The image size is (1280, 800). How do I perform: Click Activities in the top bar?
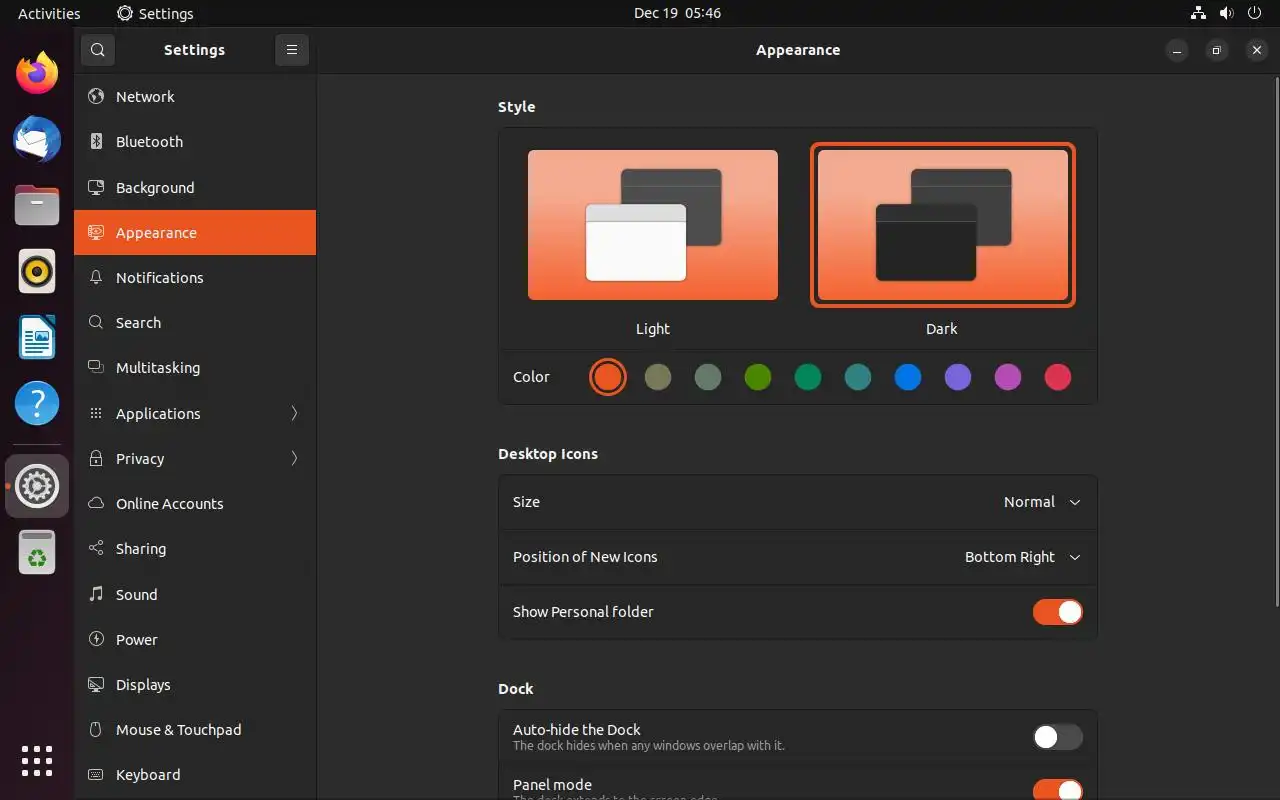pyautogui.click(x=49, y=13)
